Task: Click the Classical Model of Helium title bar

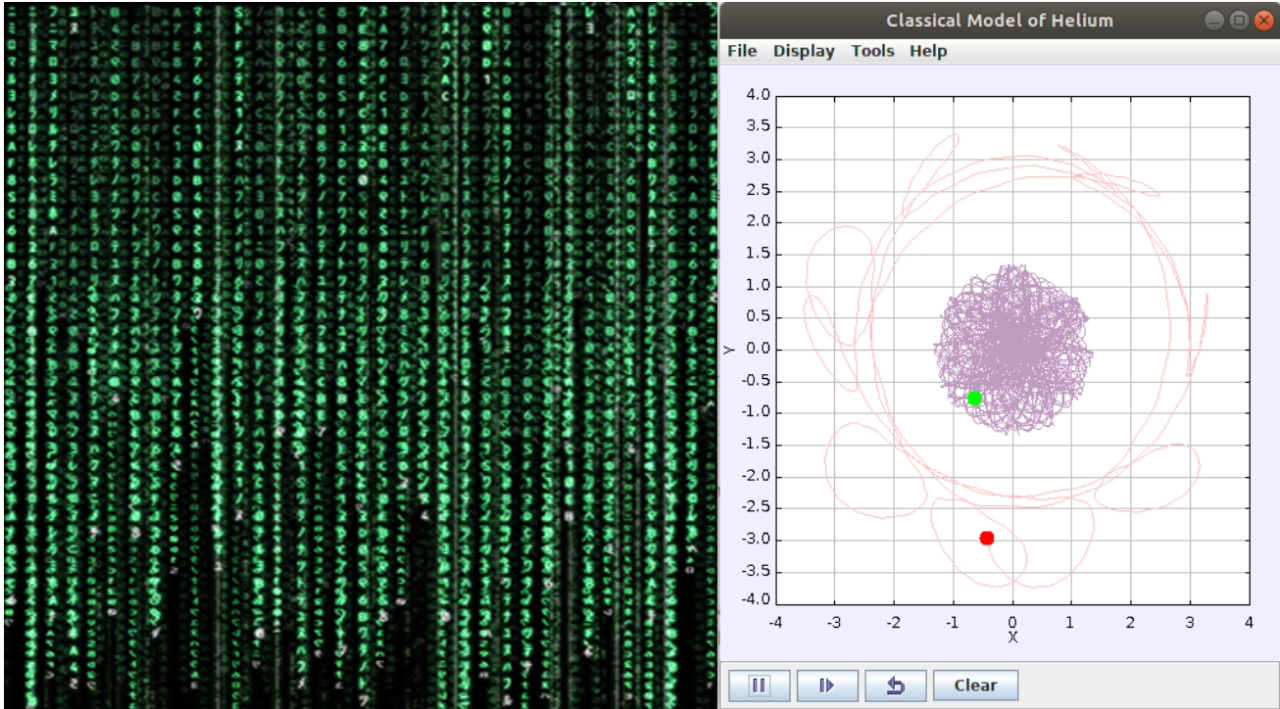Action: point(998,20)
